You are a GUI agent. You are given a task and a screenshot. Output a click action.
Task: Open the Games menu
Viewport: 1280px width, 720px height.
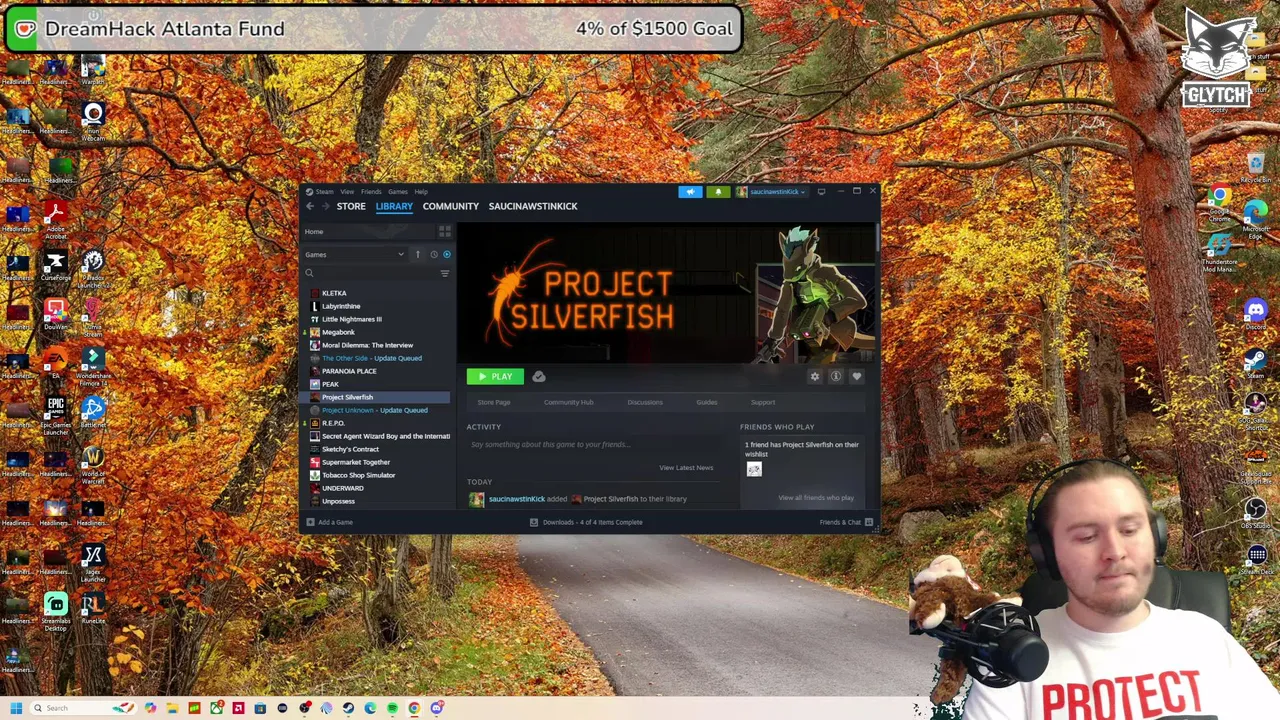pyautogui.click(x=398, y=192)
